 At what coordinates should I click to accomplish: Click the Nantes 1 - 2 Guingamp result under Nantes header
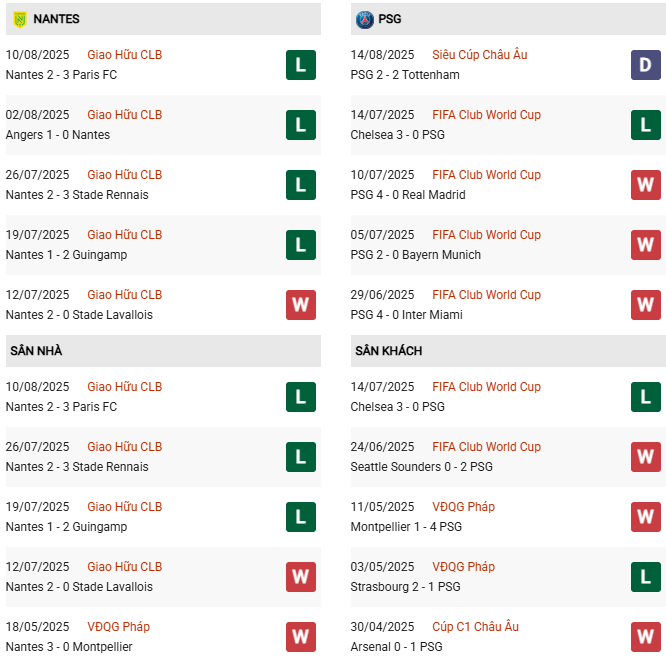point(66,255)
